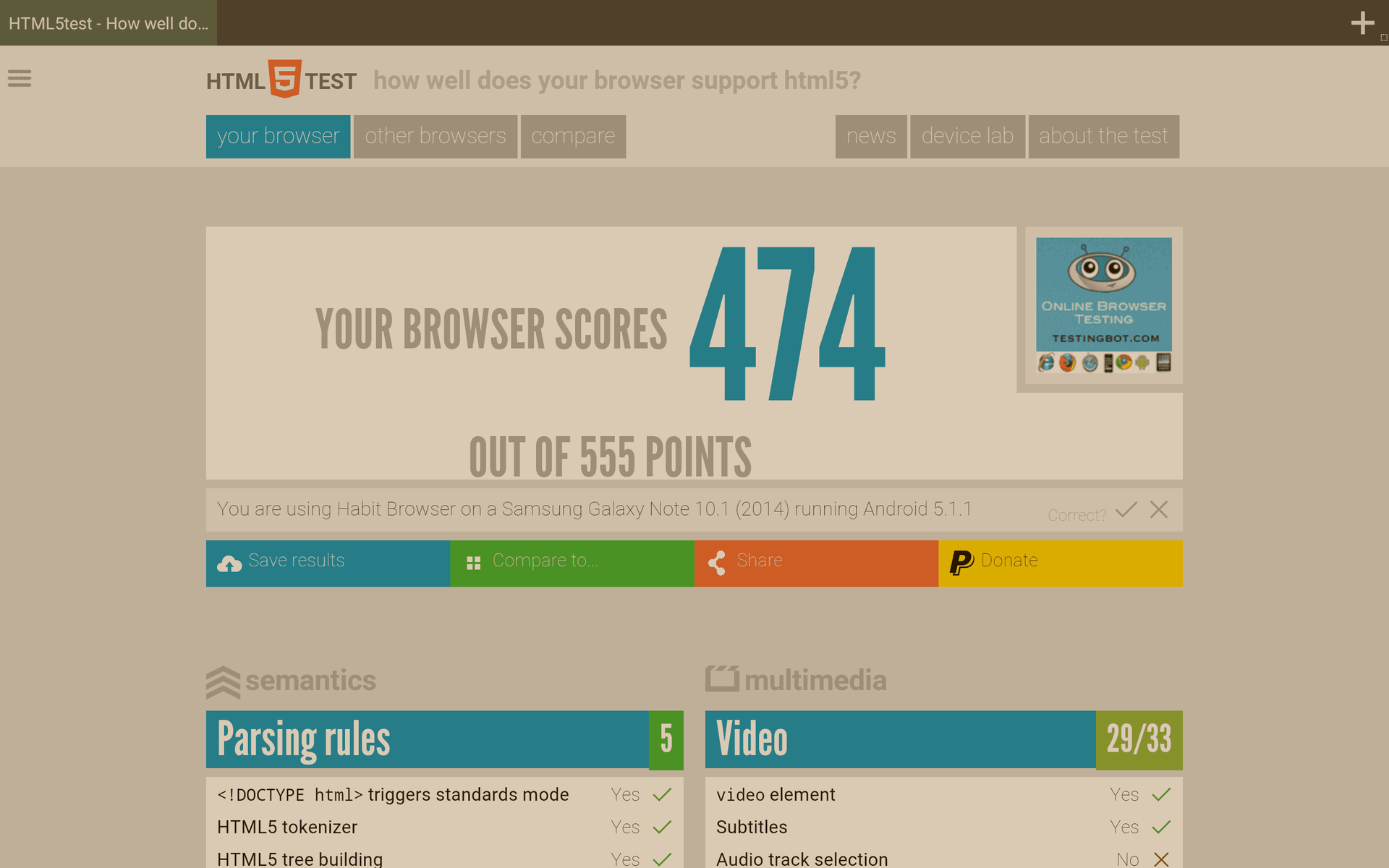Reject browser identification with X icon
1389x868 pixels.
(1159, 510)
